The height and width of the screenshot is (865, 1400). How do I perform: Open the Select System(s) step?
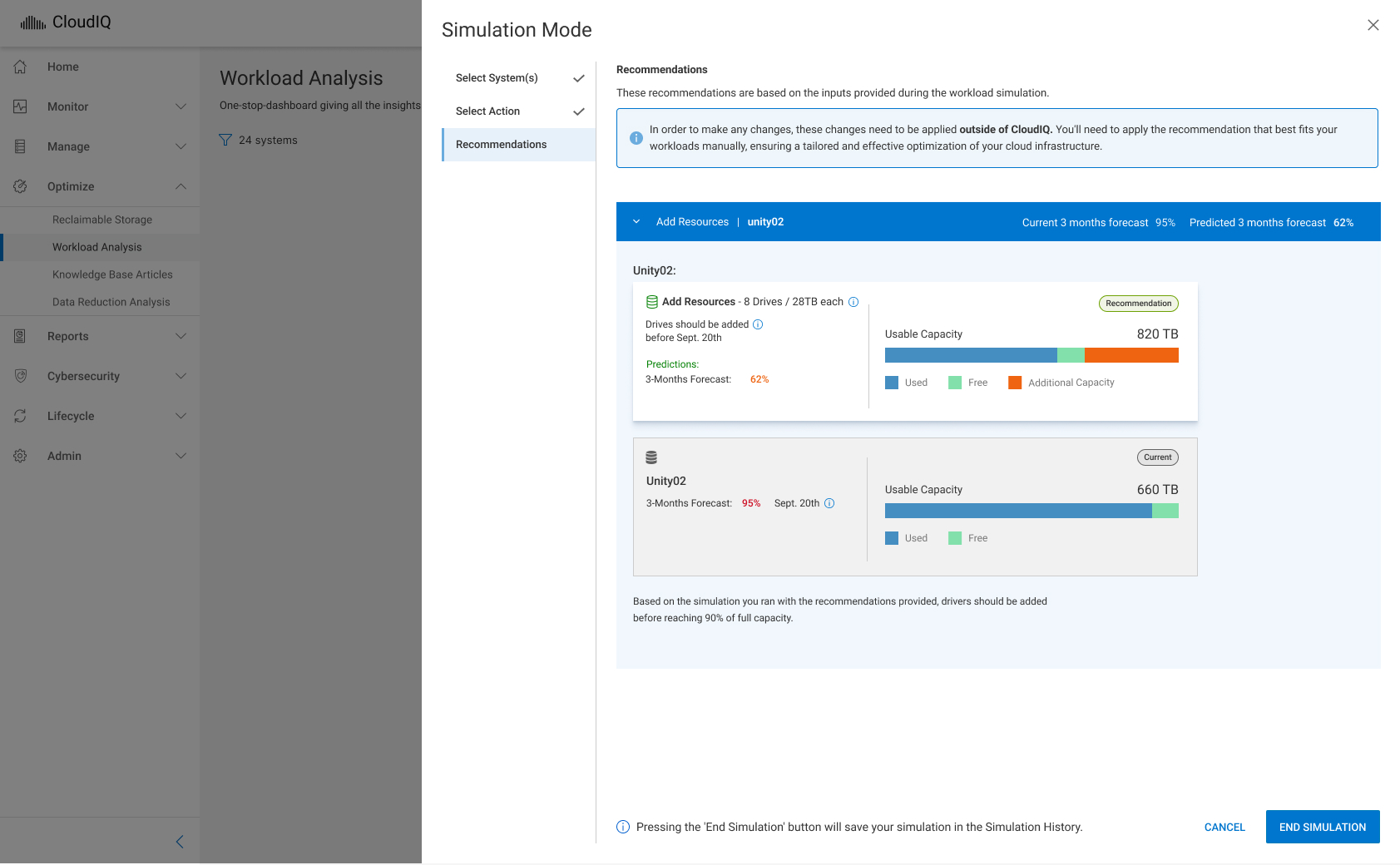(x=519, y=78)
